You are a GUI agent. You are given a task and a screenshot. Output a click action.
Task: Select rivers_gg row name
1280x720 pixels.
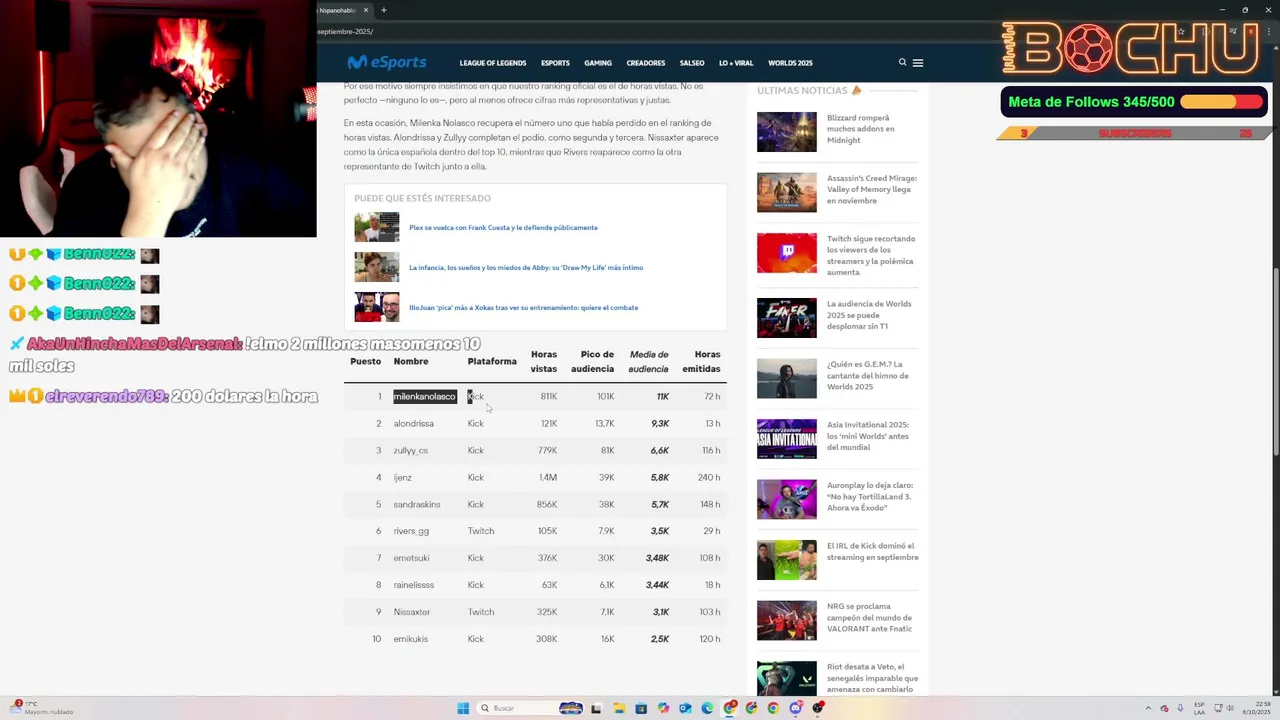411,532
